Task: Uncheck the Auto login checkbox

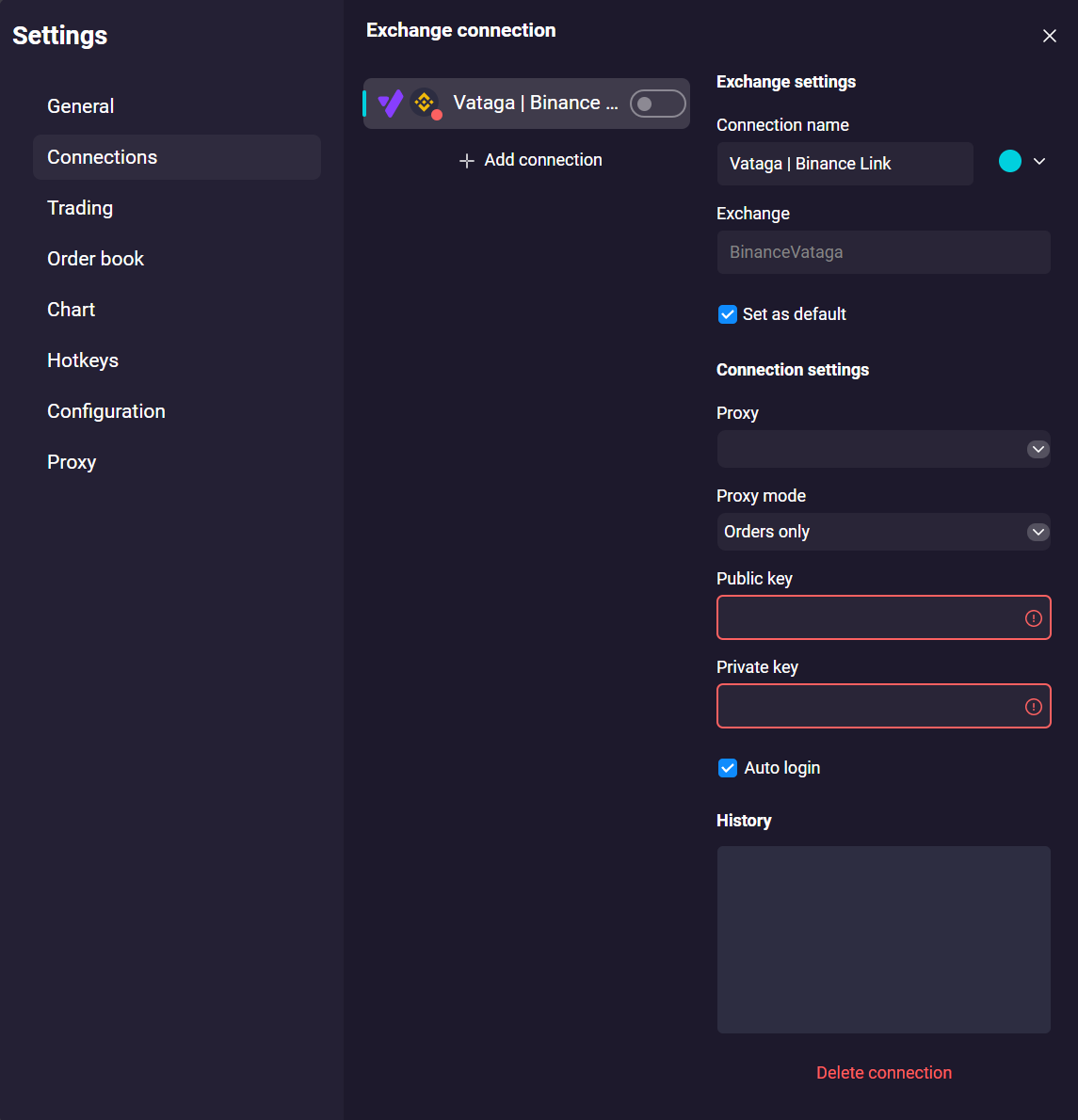Action: click(x=727, y=768)
